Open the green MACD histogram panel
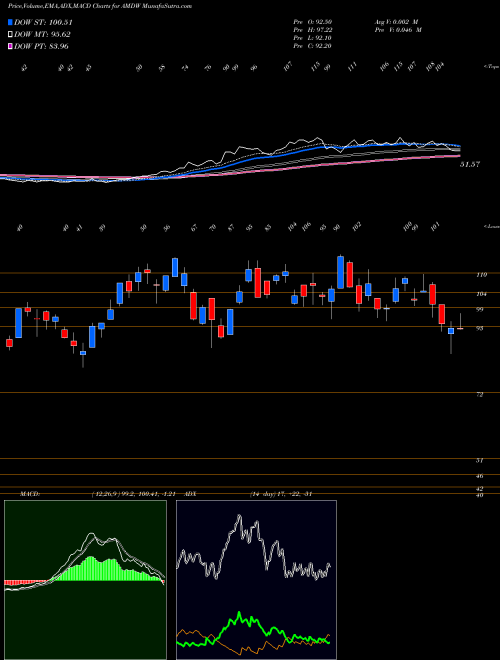 [85, 580]
